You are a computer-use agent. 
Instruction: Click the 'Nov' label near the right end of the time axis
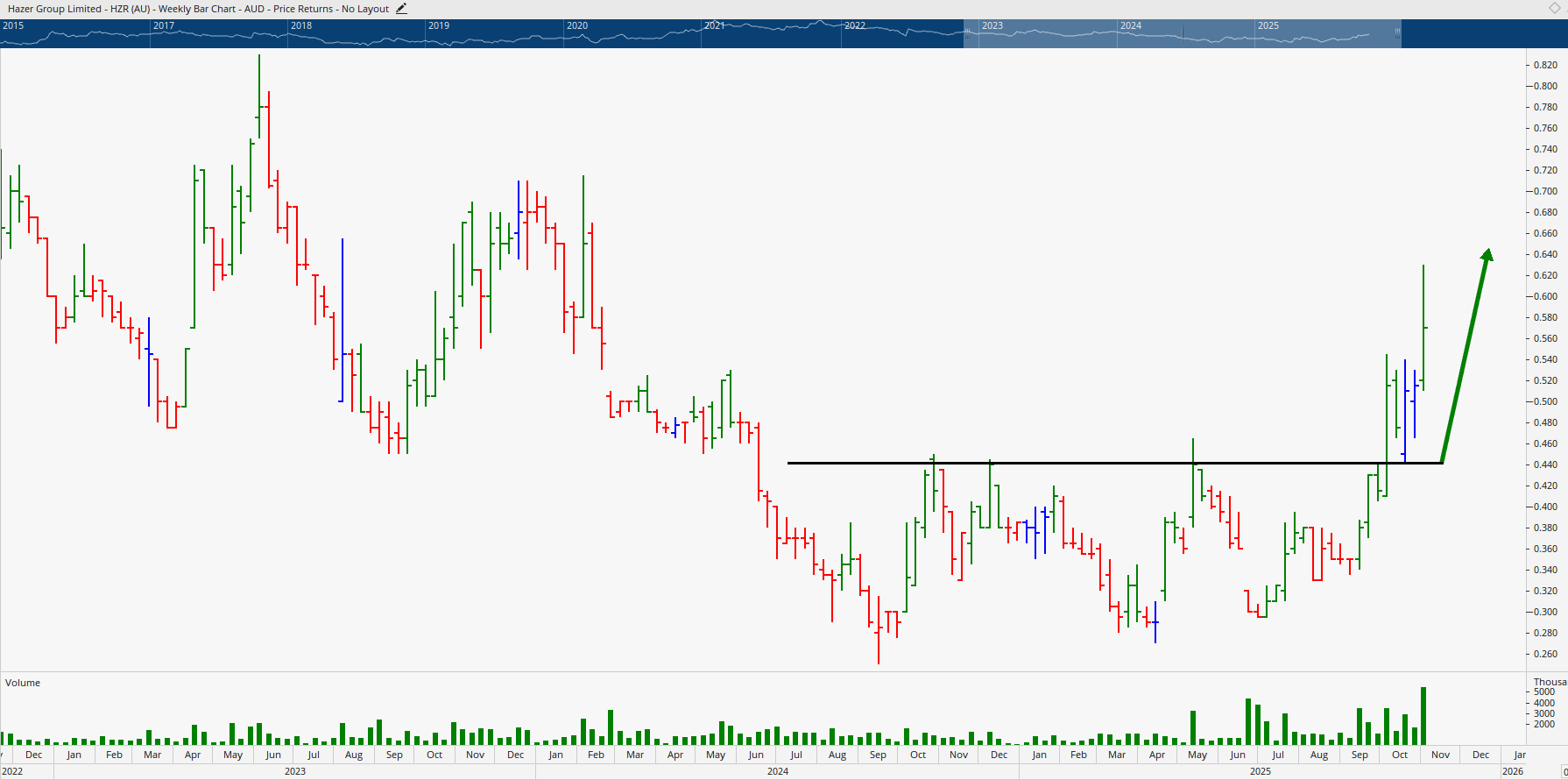[x=1440, y=755]
